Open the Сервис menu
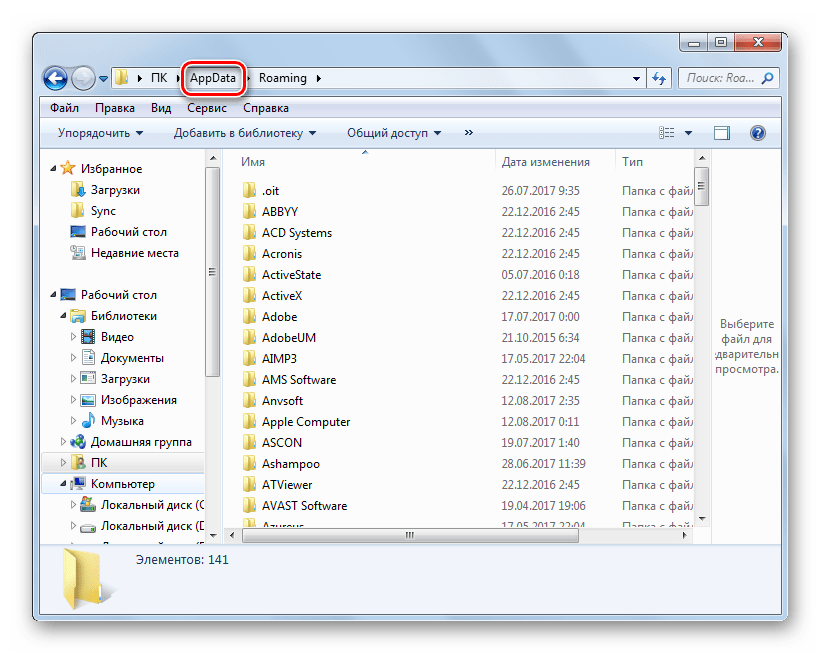This screenshot has width=821, height=654. coord(207,108)
